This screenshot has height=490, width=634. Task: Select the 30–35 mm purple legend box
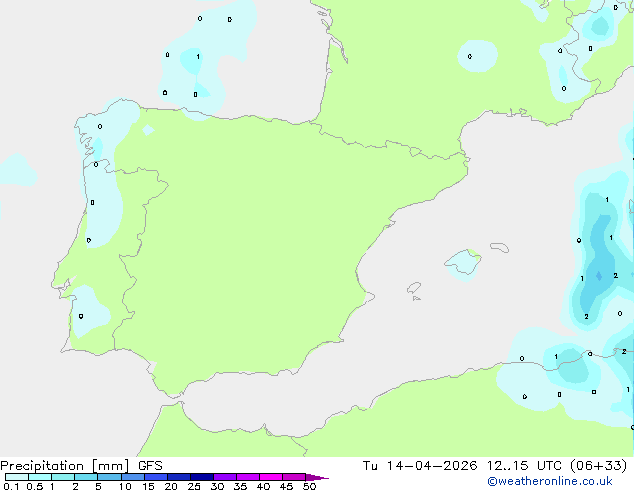pos(224,477)
